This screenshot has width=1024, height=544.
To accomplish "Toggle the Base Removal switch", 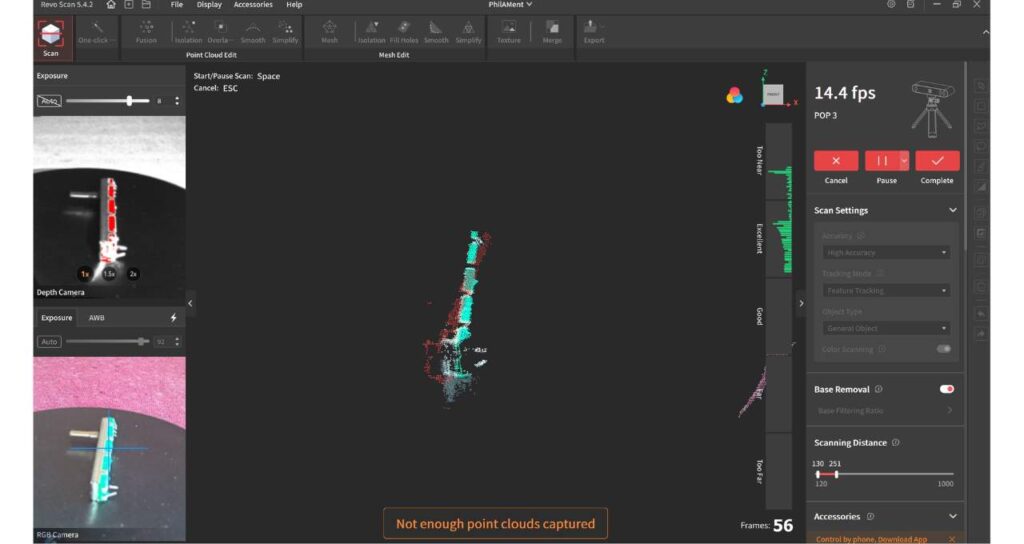I will [x=946, y=389].
